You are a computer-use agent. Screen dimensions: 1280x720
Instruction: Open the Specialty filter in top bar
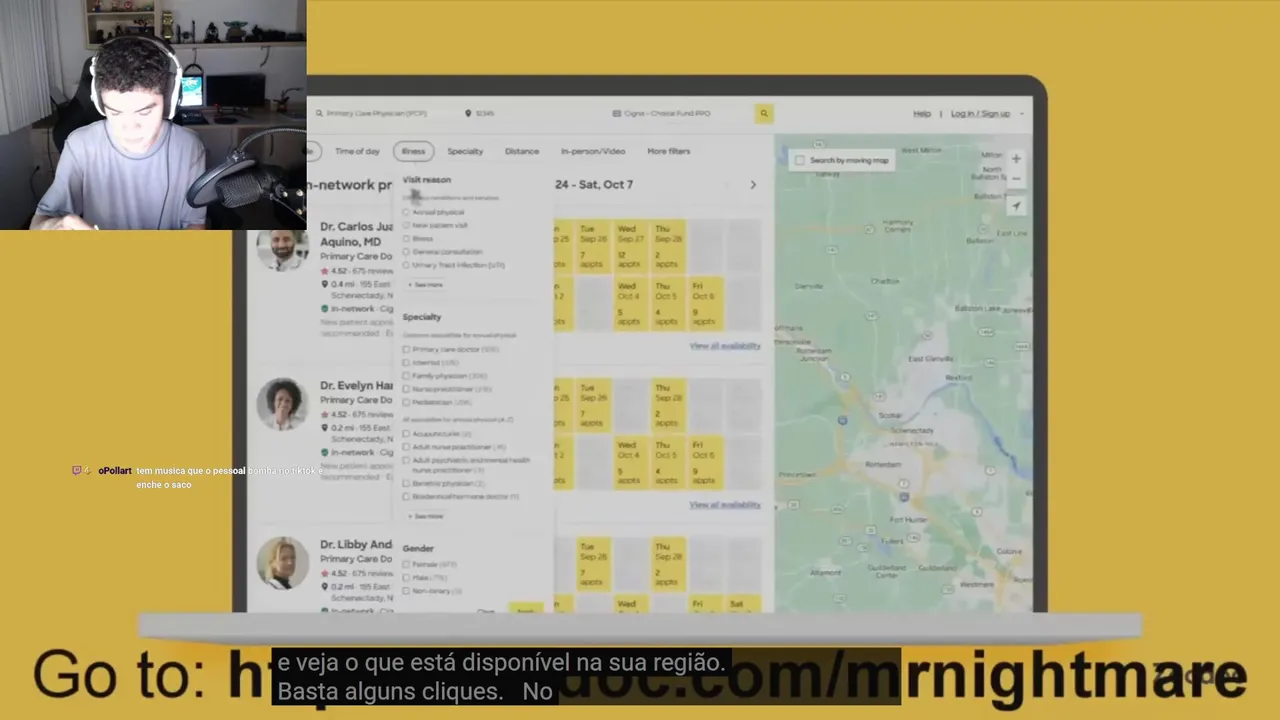[465, 151]
